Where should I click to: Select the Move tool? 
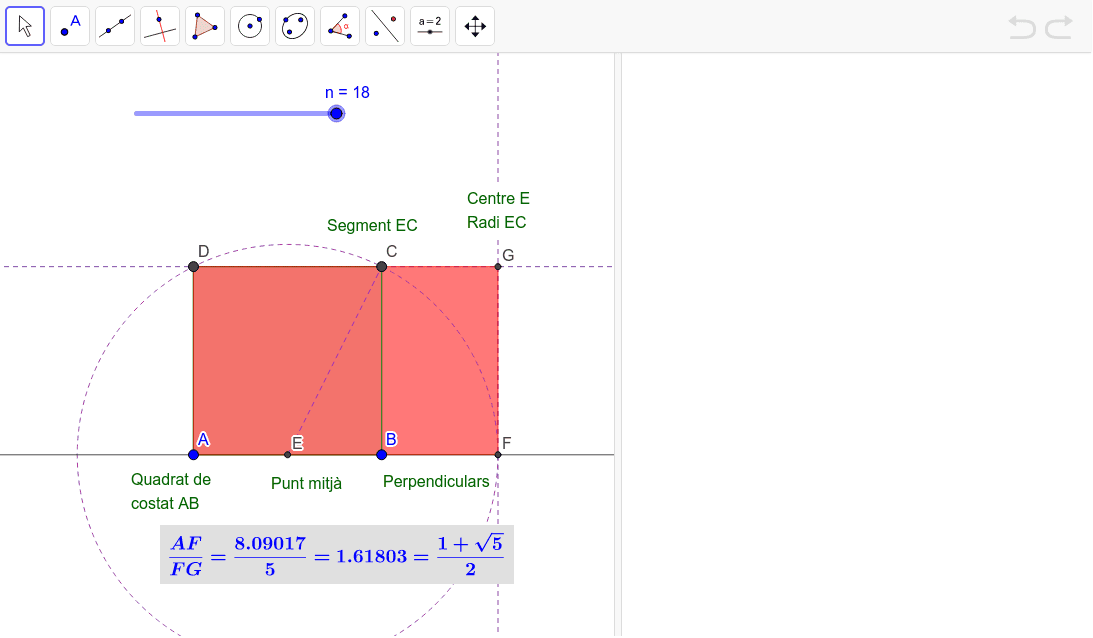coord(25,26)
